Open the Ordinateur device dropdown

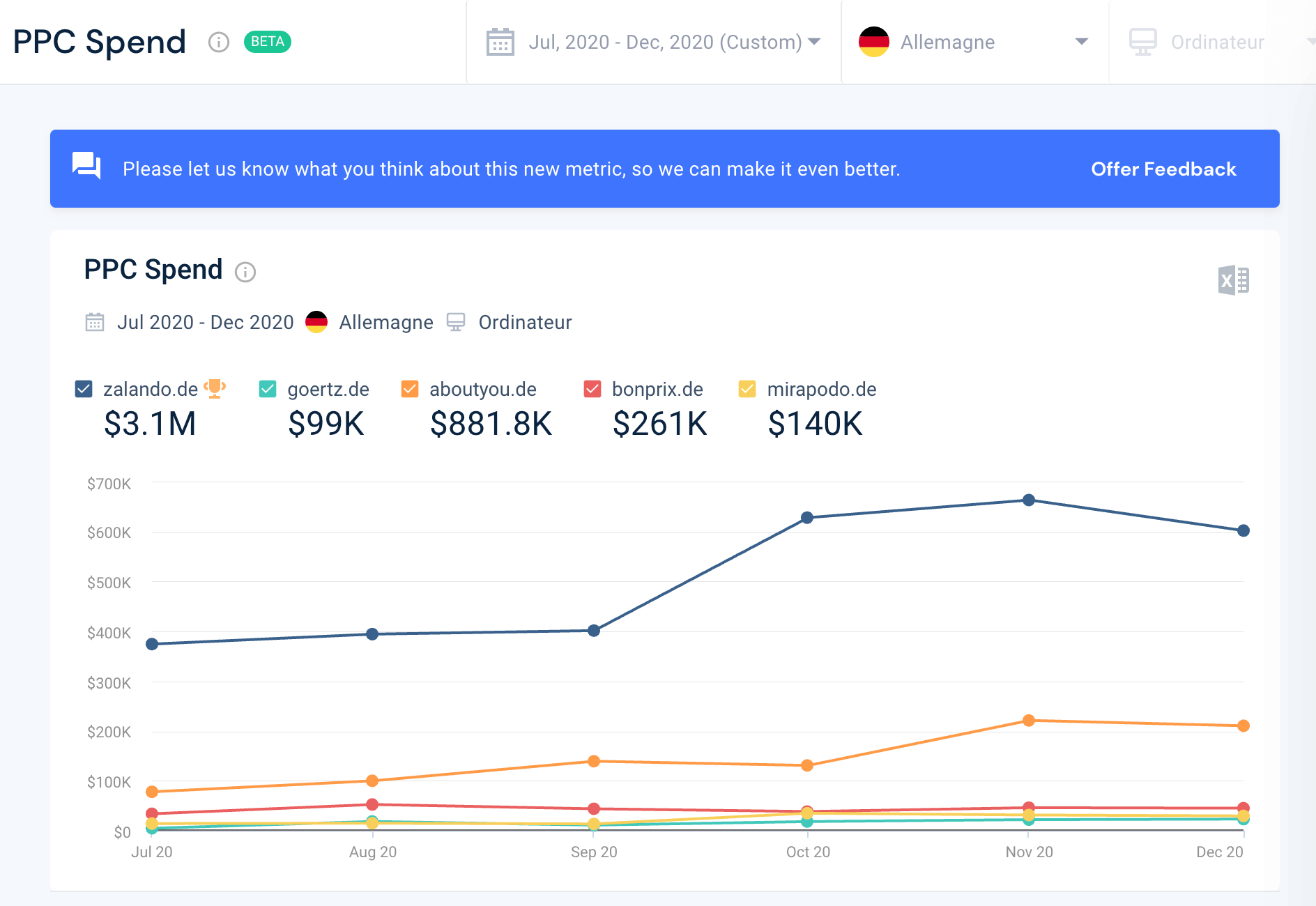[x=1217, y=43]
